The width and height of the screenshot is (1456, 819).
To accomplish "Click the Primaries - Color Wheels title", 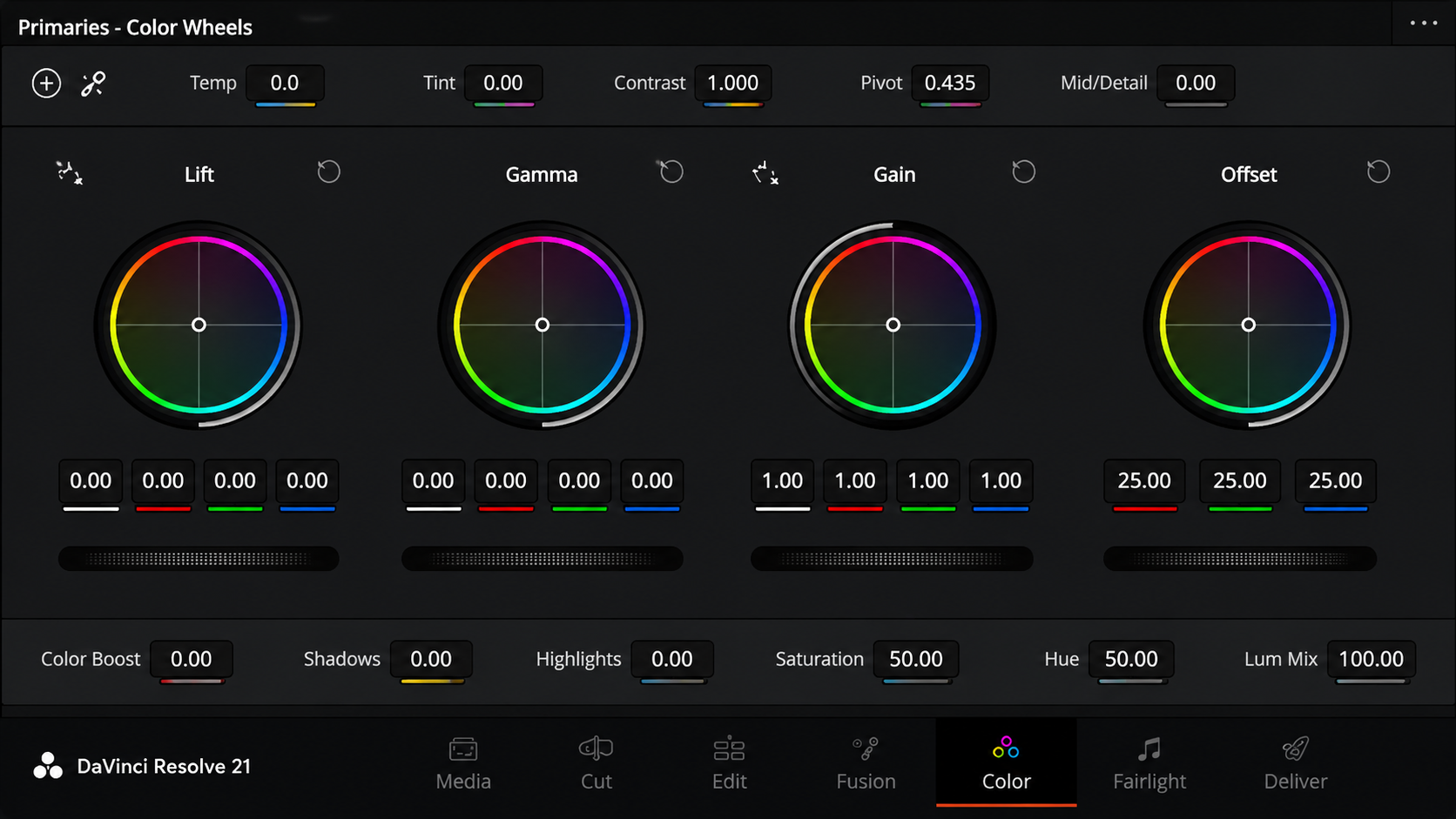I will [135, 28].
